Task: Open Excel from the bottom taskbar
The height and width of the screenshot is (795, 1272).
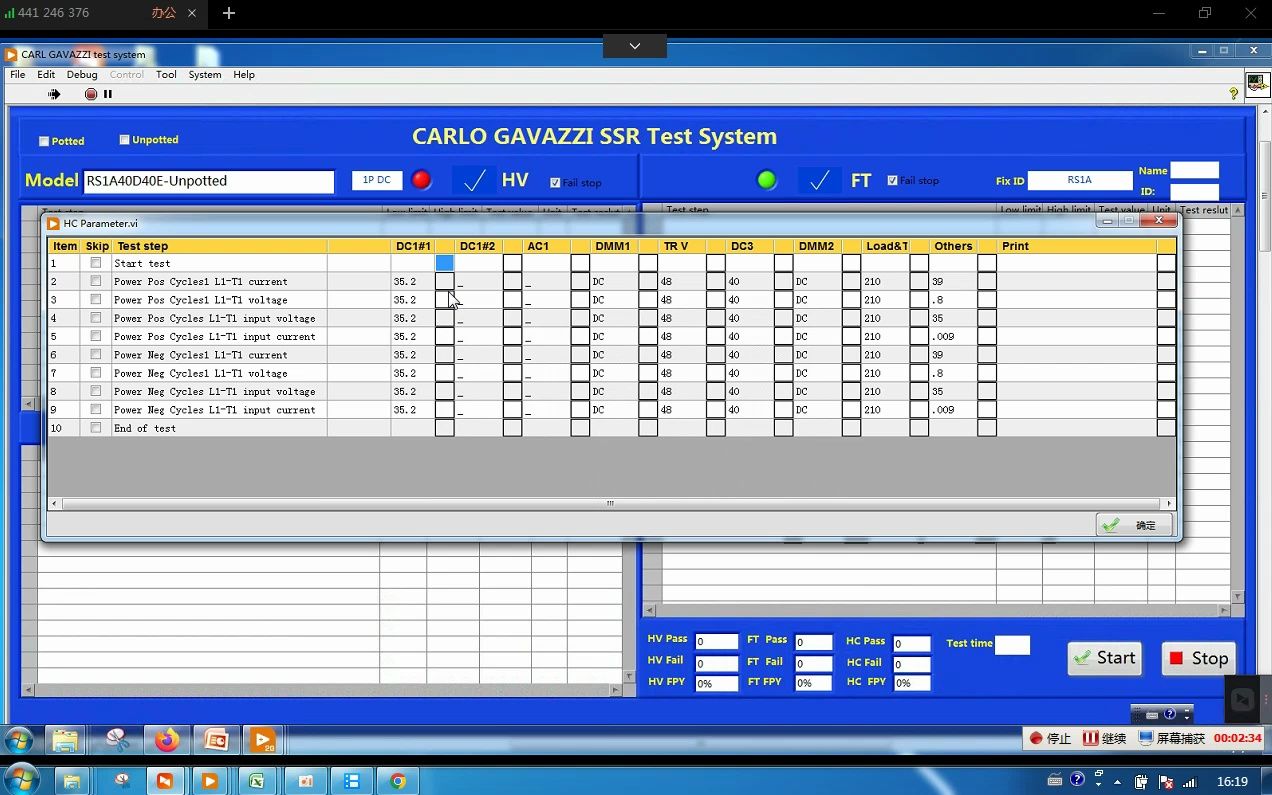Action: [x=256, y=781]
